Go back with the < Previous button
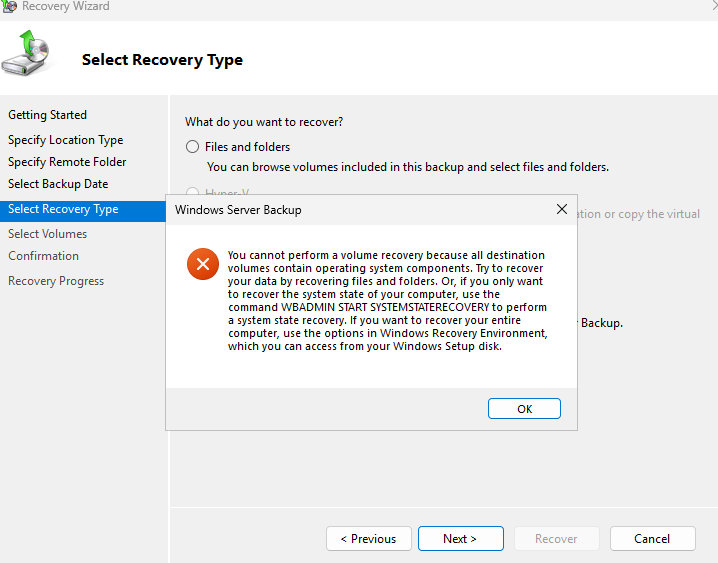718x563 pixels. pos(369,538)
